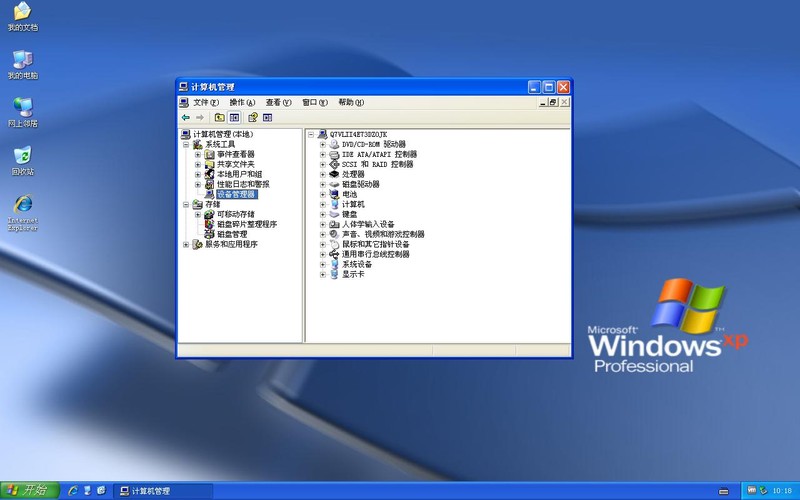Screen dimensions: 800x500
Task: Click the IDE ATA/ATAPI 控制器 icon
Action: pos(334,155)
